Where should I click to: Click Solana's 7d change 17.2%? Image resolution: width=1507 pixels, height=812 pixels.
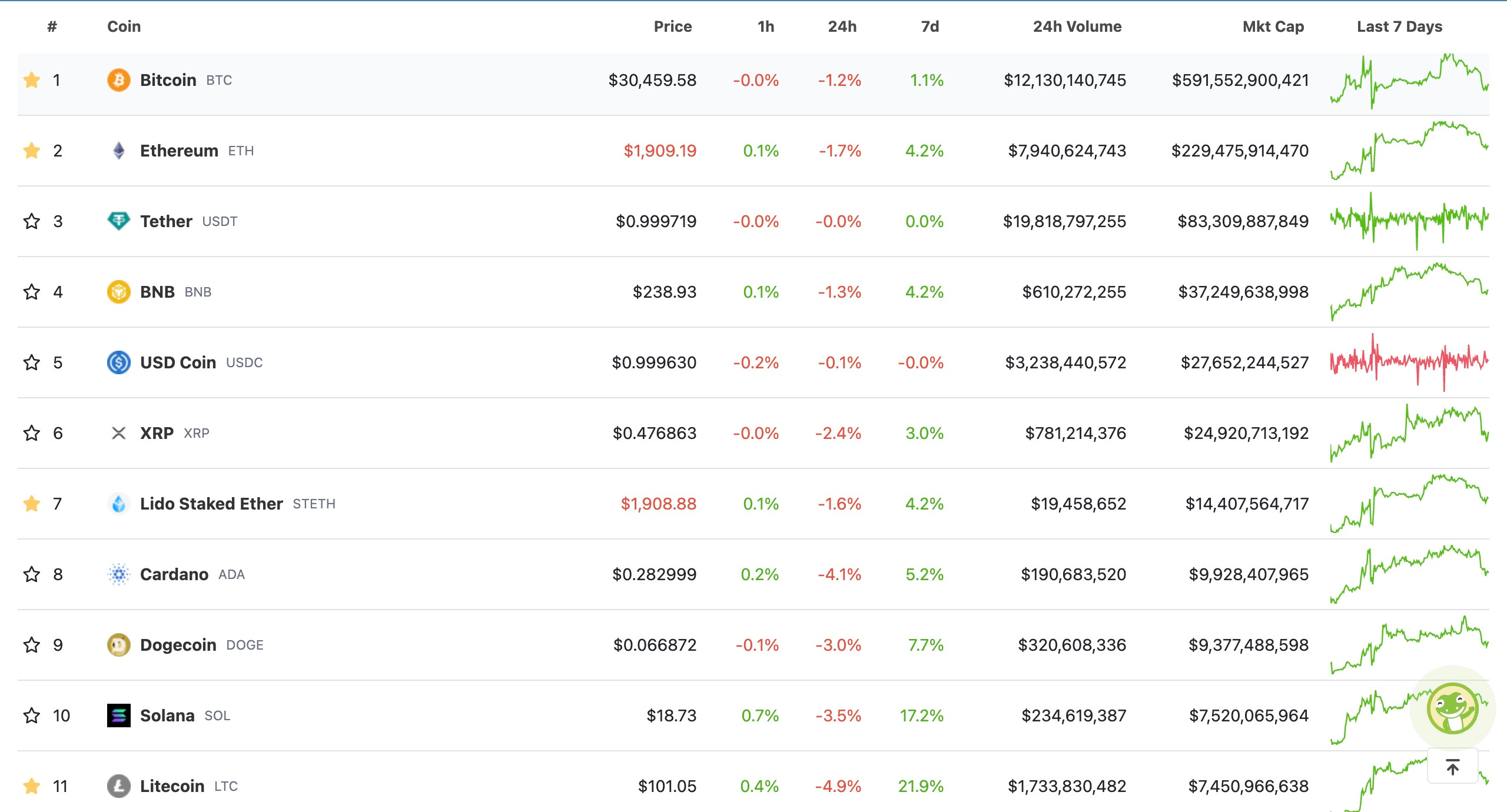(x=921, y=716)
